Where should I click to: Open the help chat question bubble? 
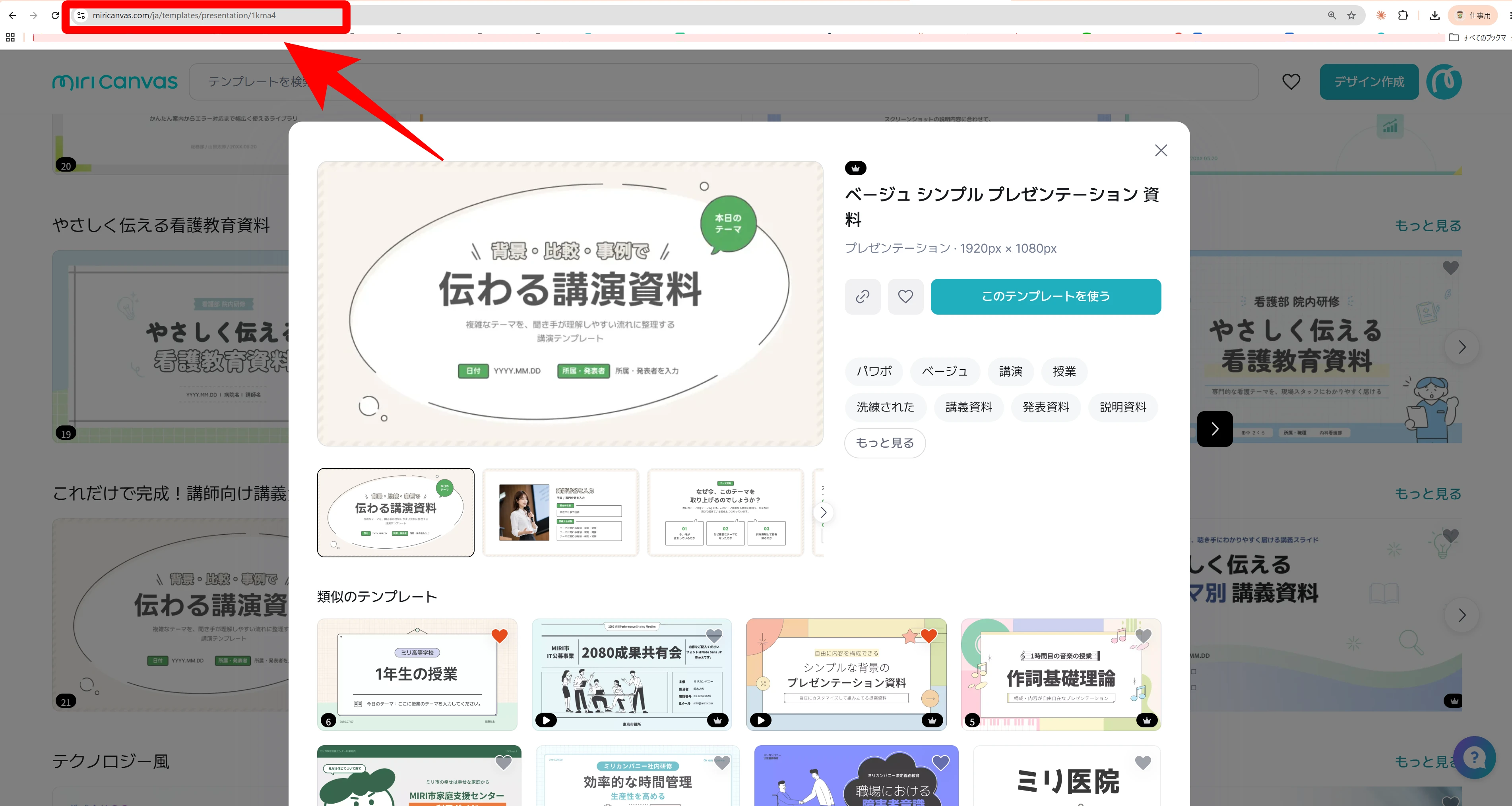coord(1474,757)
